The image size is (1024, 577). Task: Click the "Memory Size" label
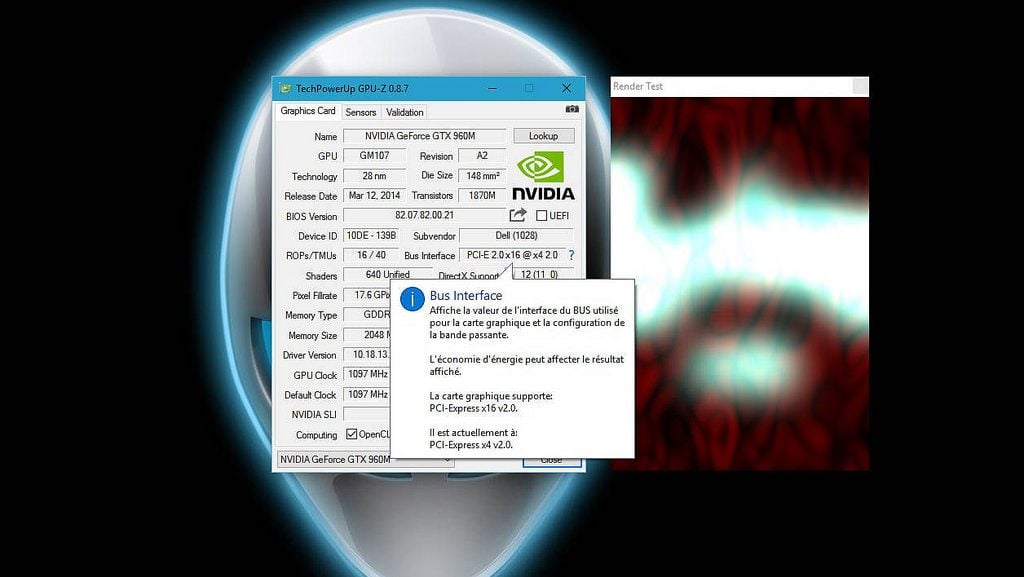313,335
